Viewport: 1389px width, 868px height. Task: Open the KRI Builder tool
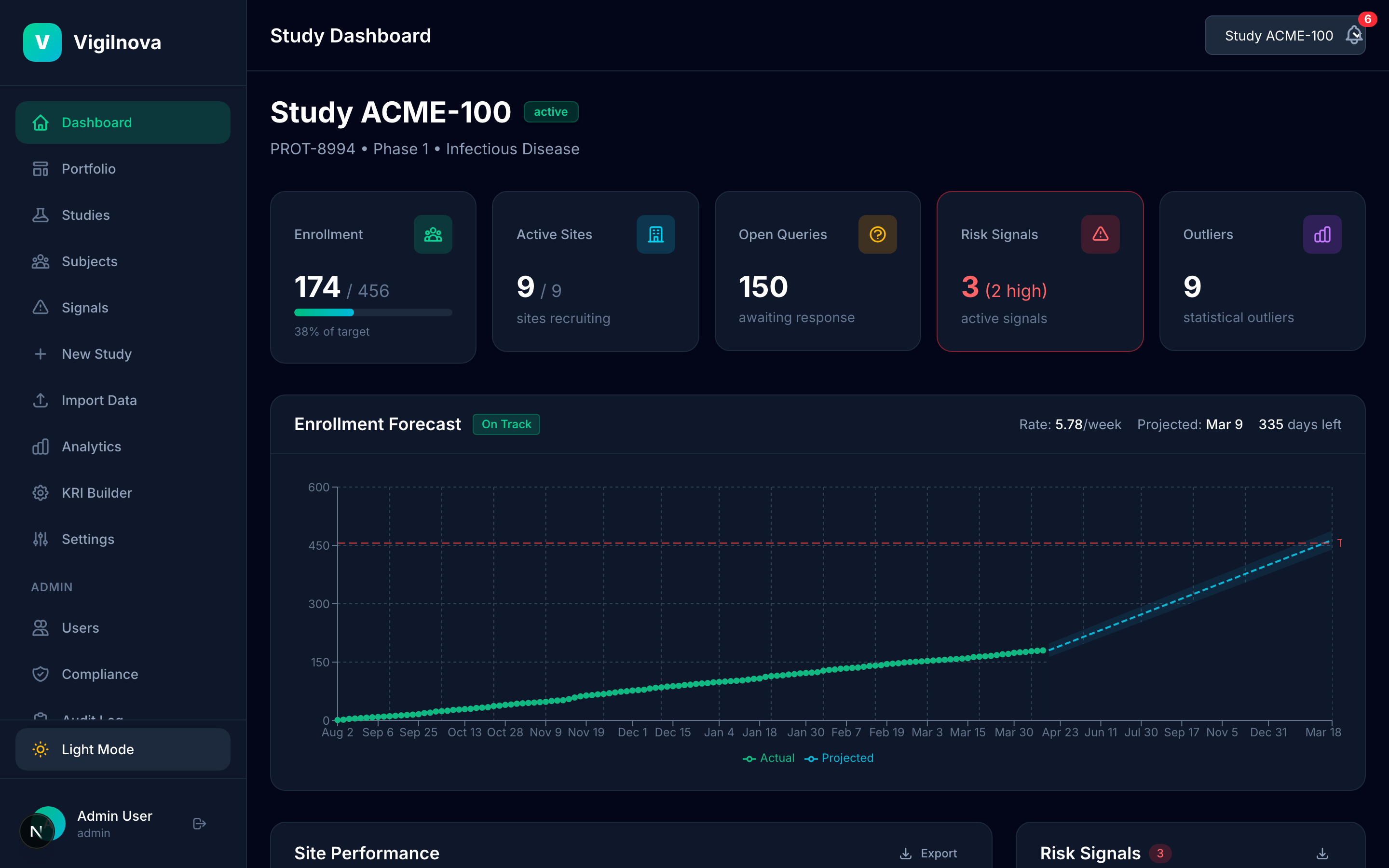tap(96, 492)
